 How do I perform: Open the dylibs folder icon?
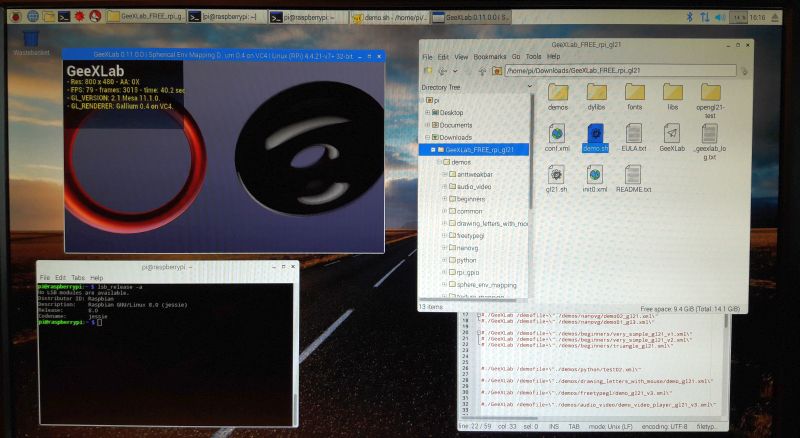coord(596,97)
